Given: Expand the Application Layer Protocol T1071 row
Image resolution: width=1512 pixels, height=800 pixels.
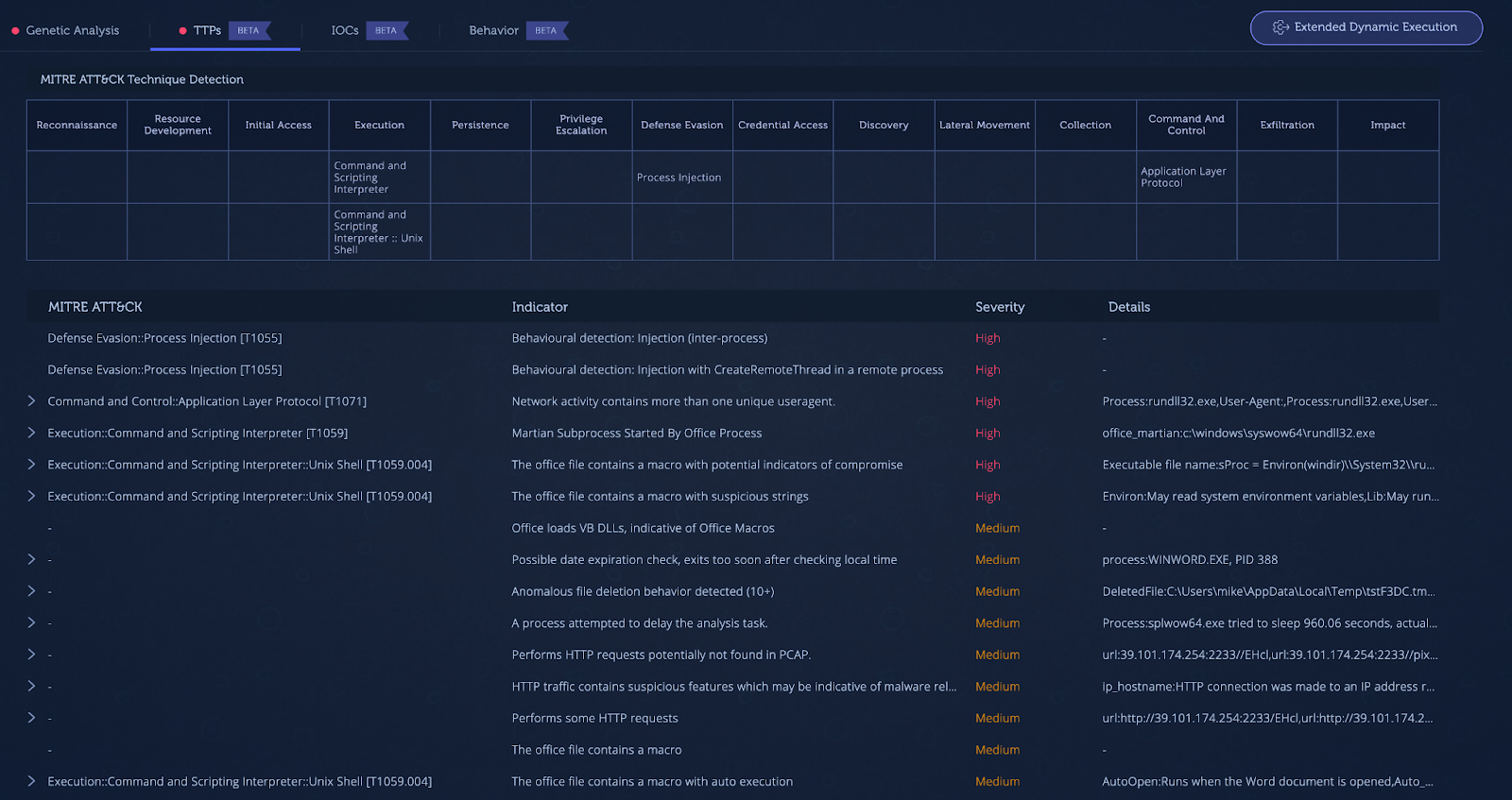Looking at the screenshot, I should click(x=31, y=401).
